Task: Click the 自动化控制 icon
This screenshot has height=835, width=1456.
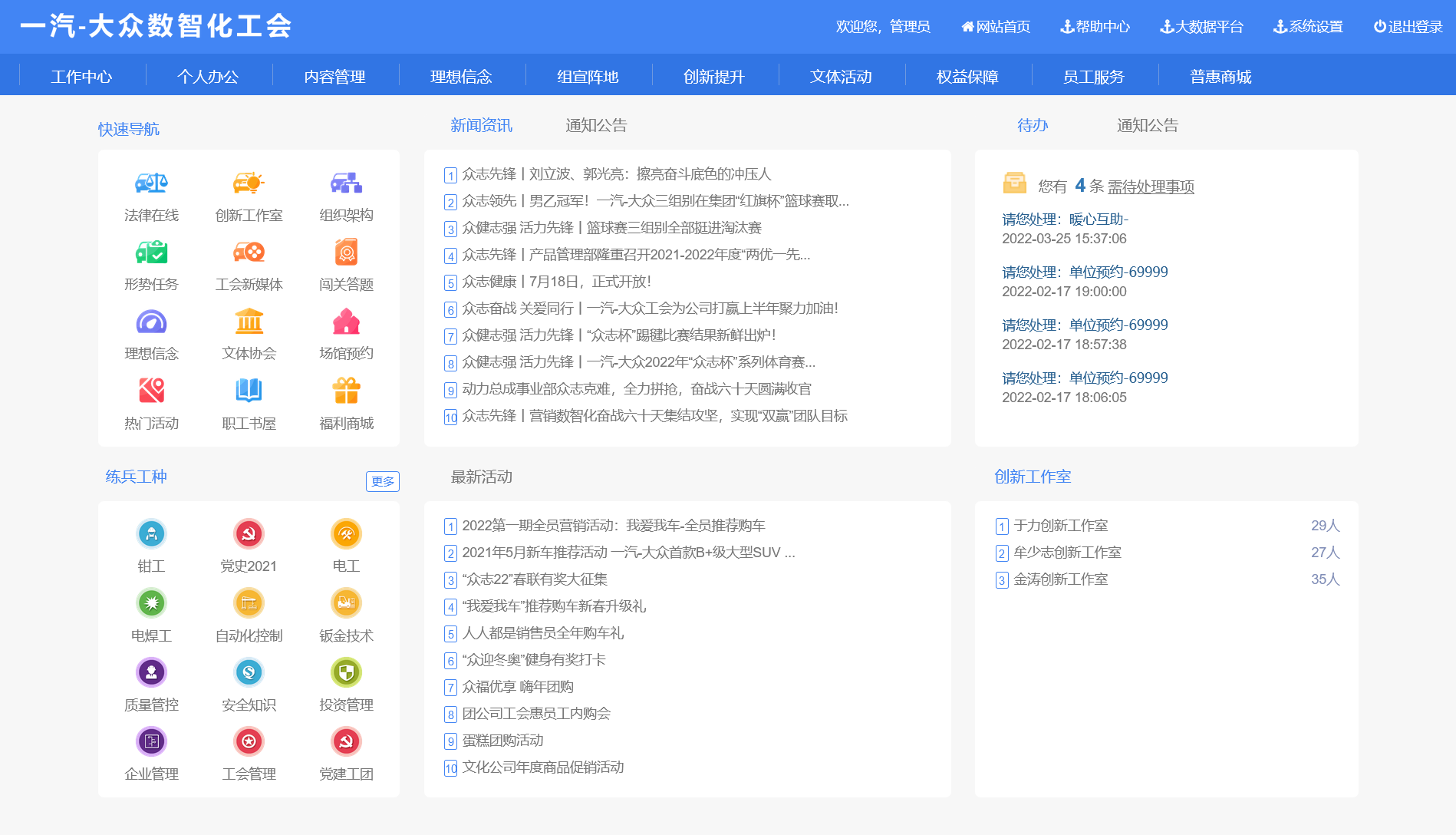Action: (249, 603)
